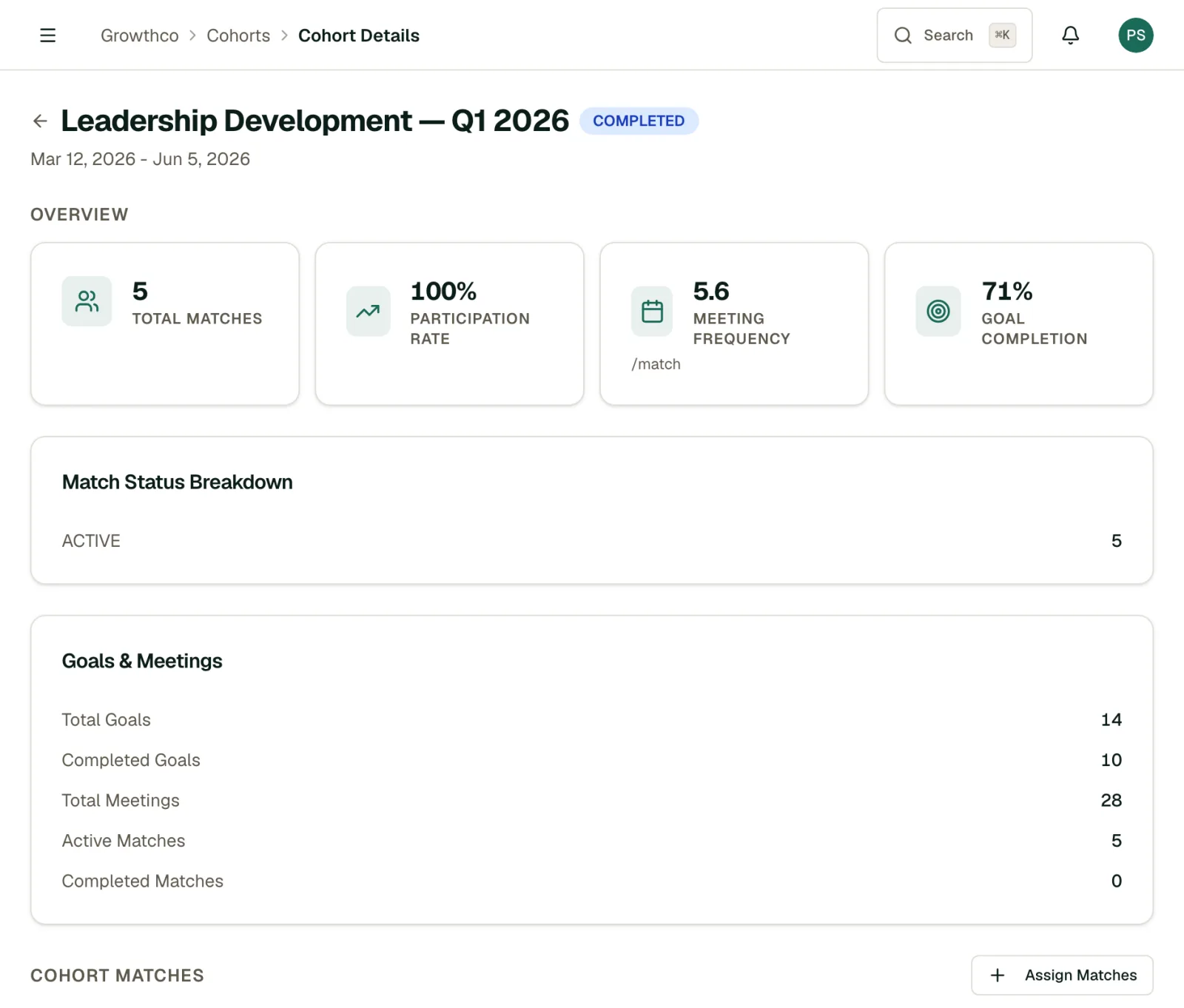Click the MEETING FREQUENCY label
The height and width of the screenshot is (1008, 1184).
(x=741, y=329)
